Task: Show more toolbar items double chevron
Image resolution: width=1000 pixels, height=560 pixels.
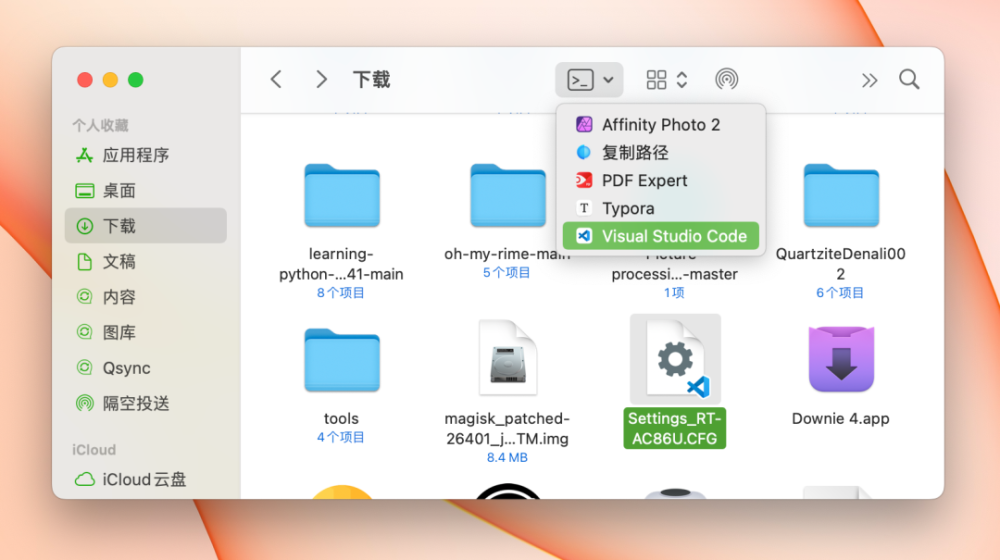Action: click(869, 80)
